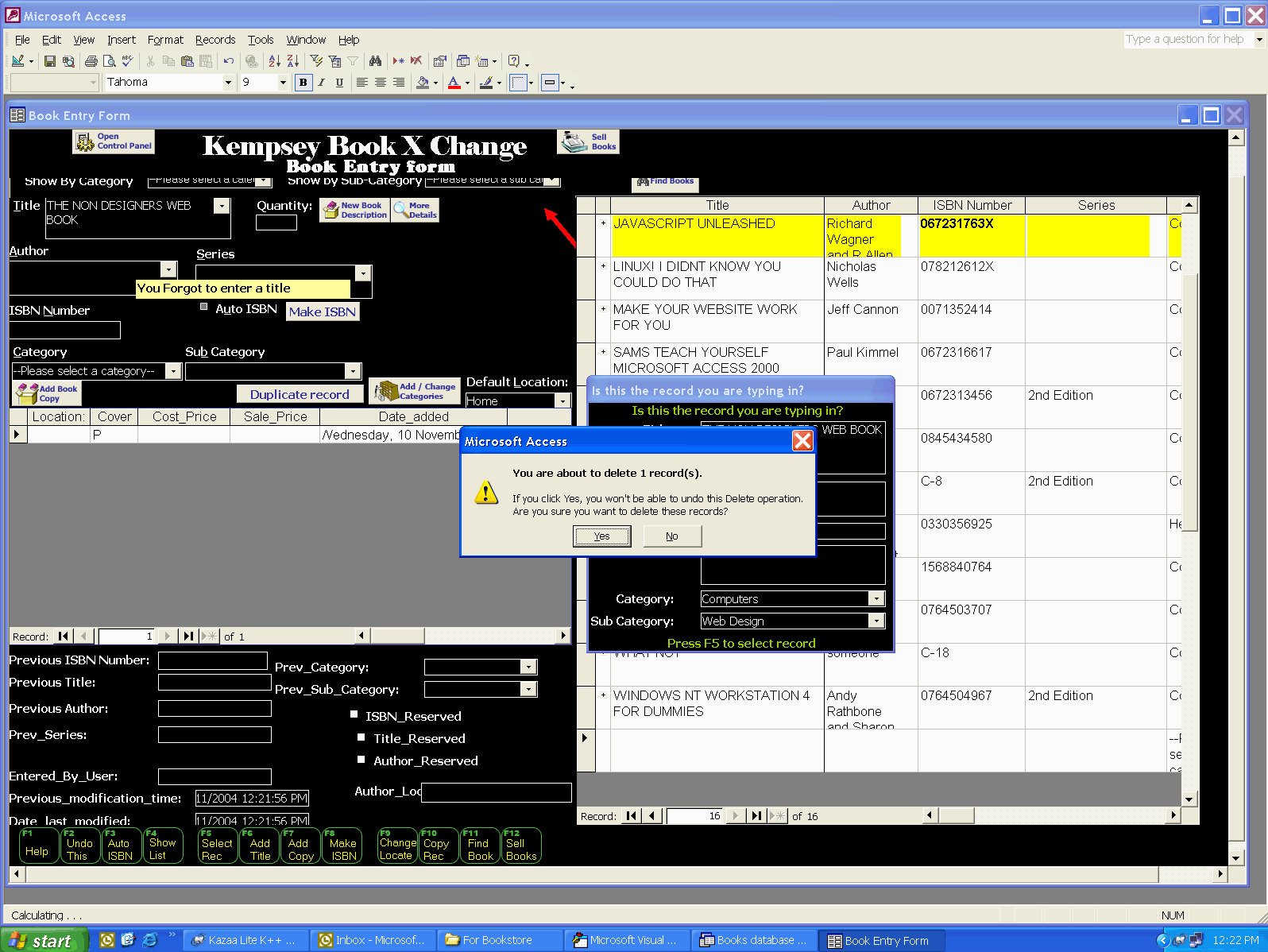Click the Align Left icon

tap(361, 82)
